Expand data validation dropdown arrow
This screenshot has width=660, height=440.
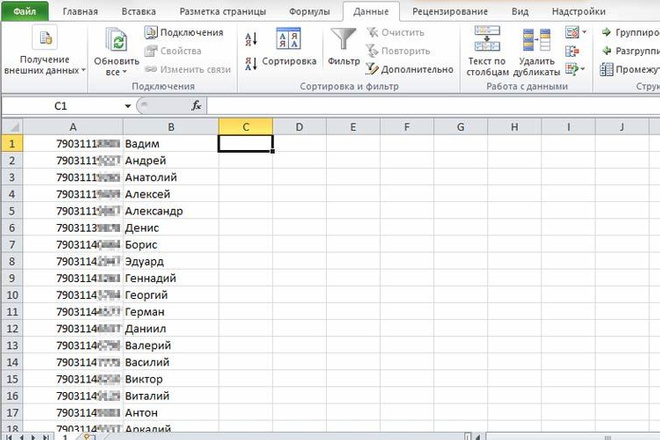pyautogui.click(x=584, y=32)
